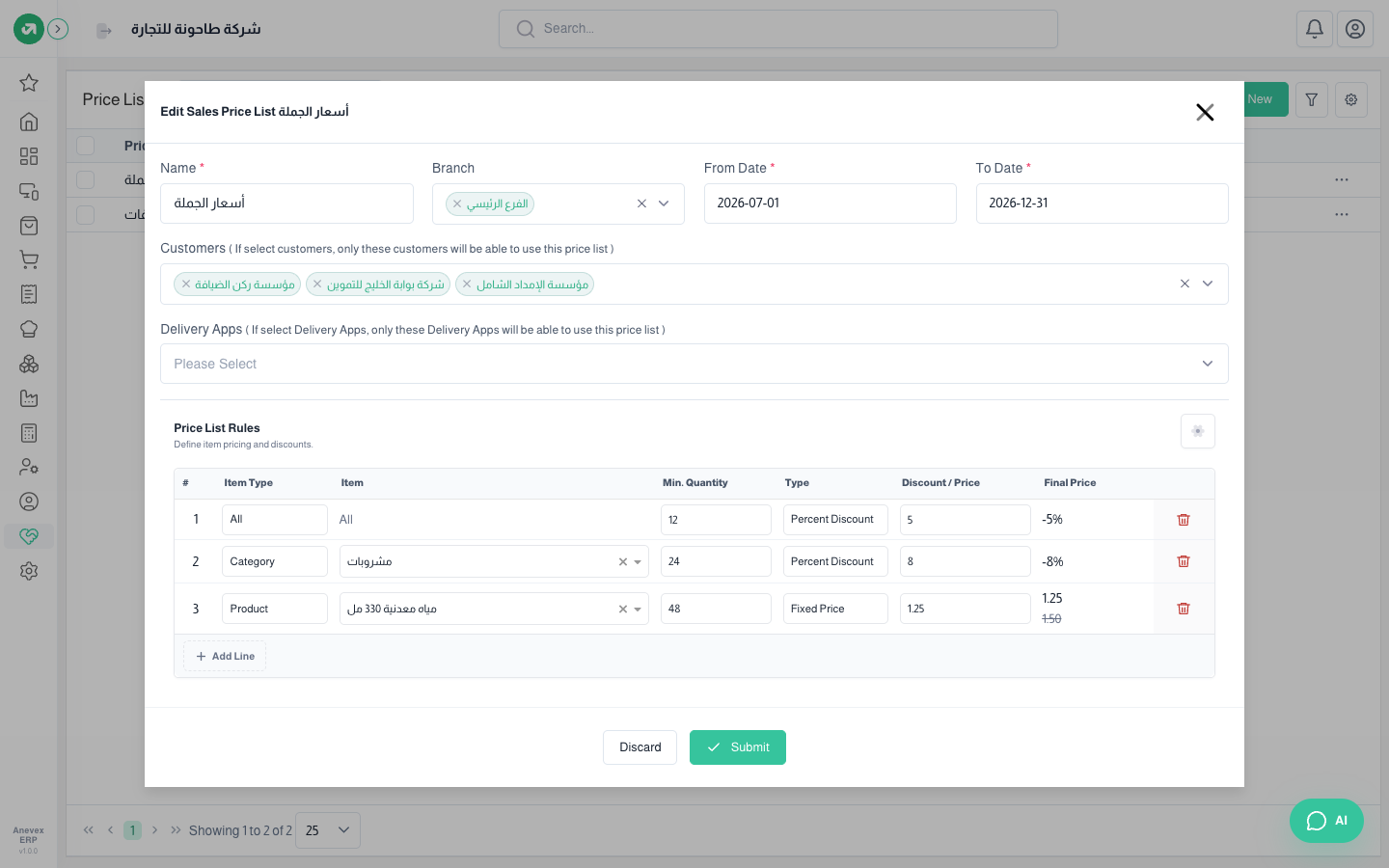Open the Price List Rules settings icon
This screenshot has height=868, width=1389.
[x=1198, y=431]
